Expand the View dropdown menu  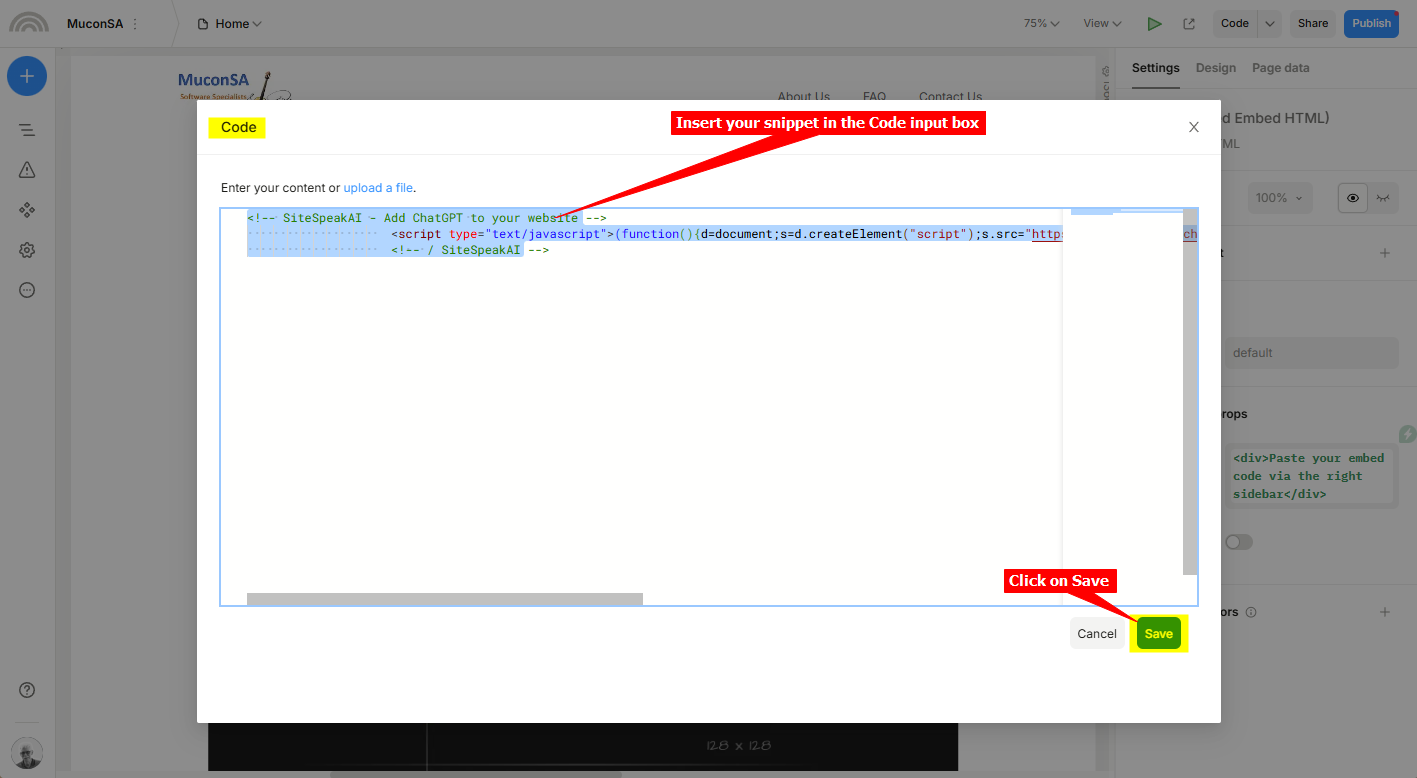coord(1102,24)
